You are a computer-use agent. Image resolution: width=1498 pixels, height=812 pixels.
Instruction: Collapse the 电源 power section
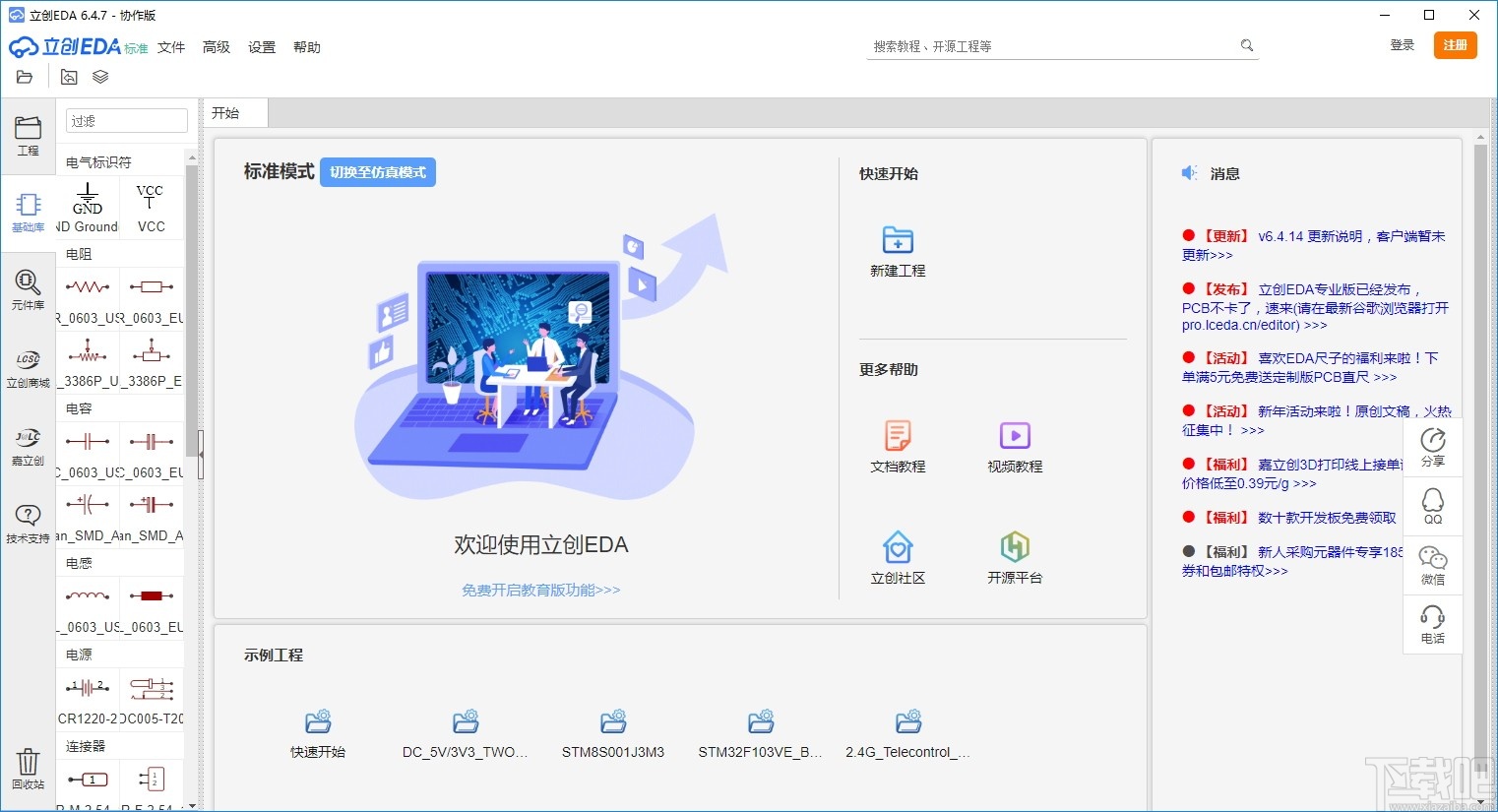[79, 653]
